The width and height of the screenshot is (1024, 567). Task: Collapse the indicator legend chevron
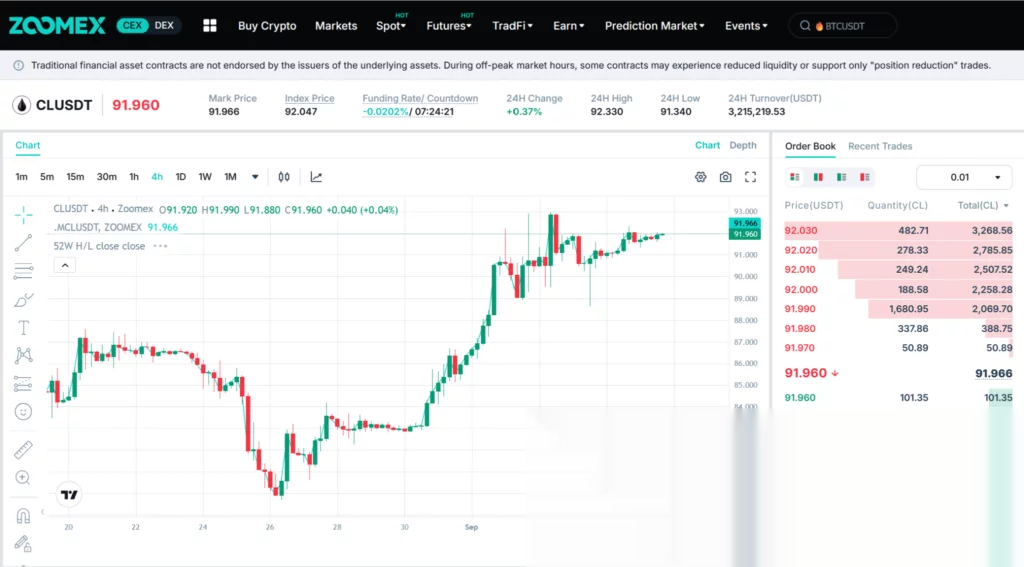click(65, 265)
